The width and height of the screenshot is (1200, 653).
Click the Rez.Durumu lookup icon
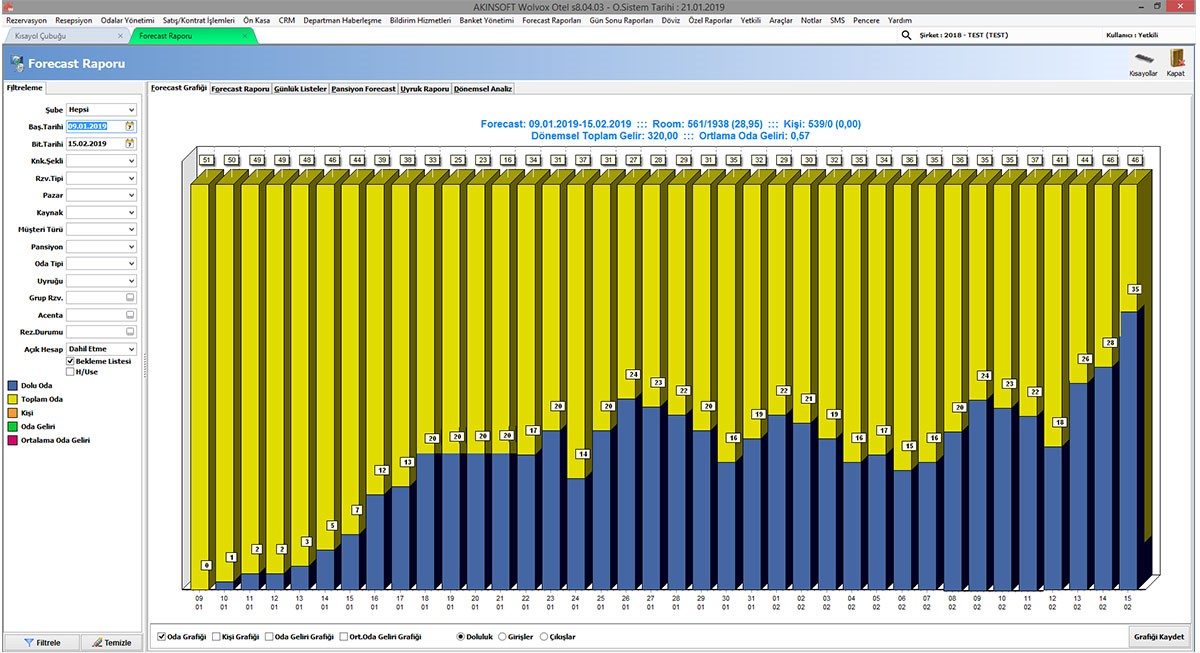click(x=130, y=332)
